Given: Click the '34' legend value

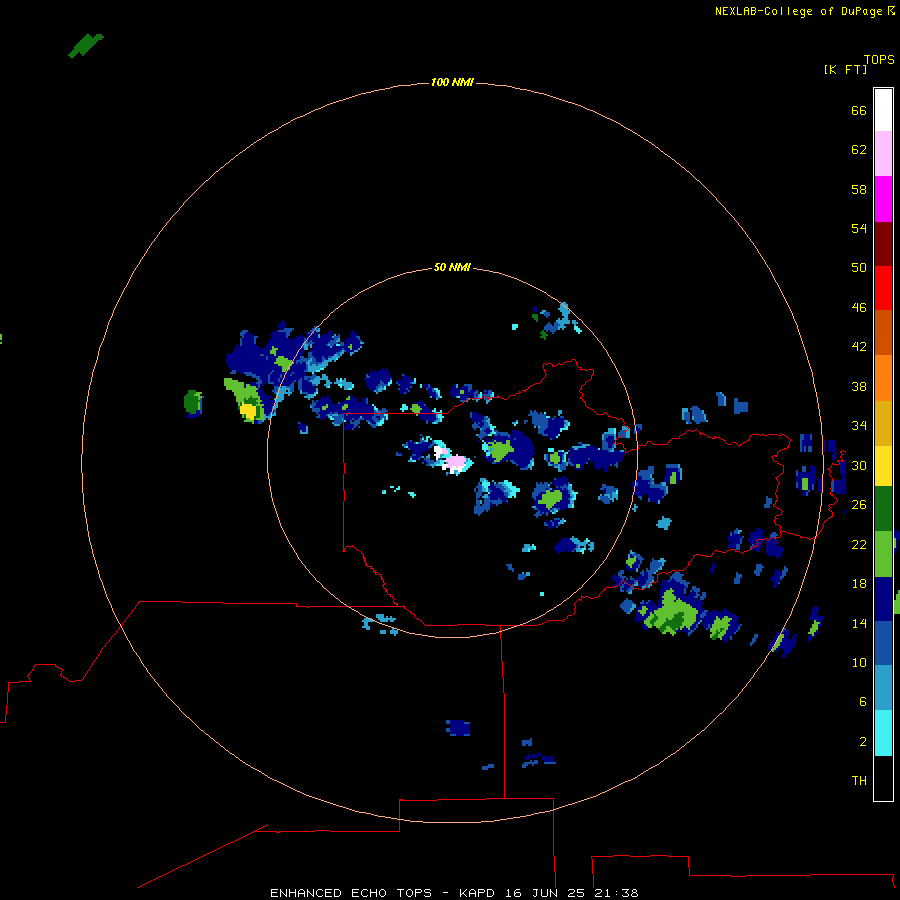Looking at the screenshot, I should [x=859, y=426].
